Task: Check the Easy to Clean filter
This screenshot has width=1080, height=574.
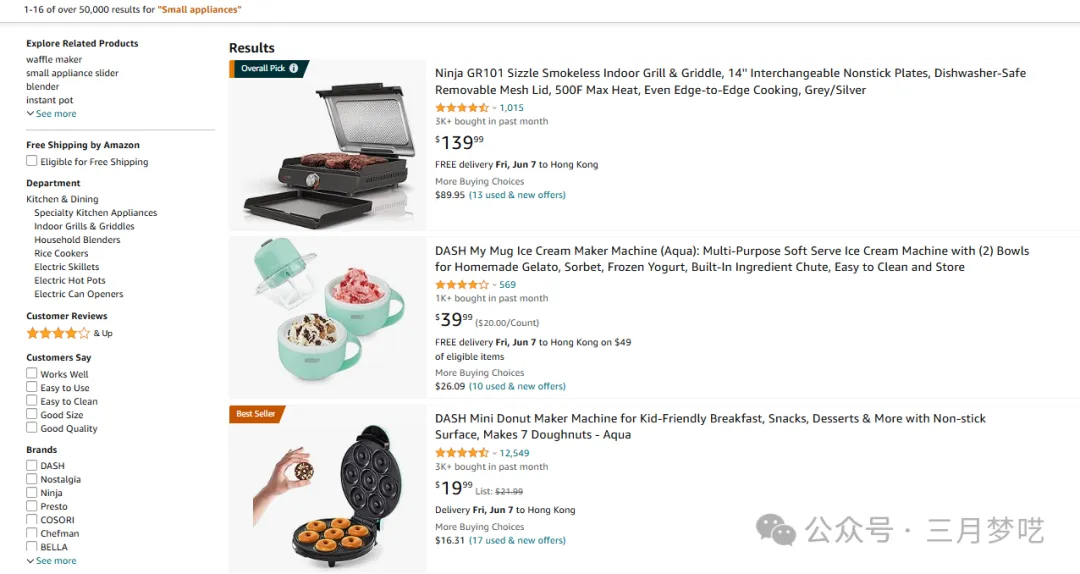Action: tap(32, 401)
